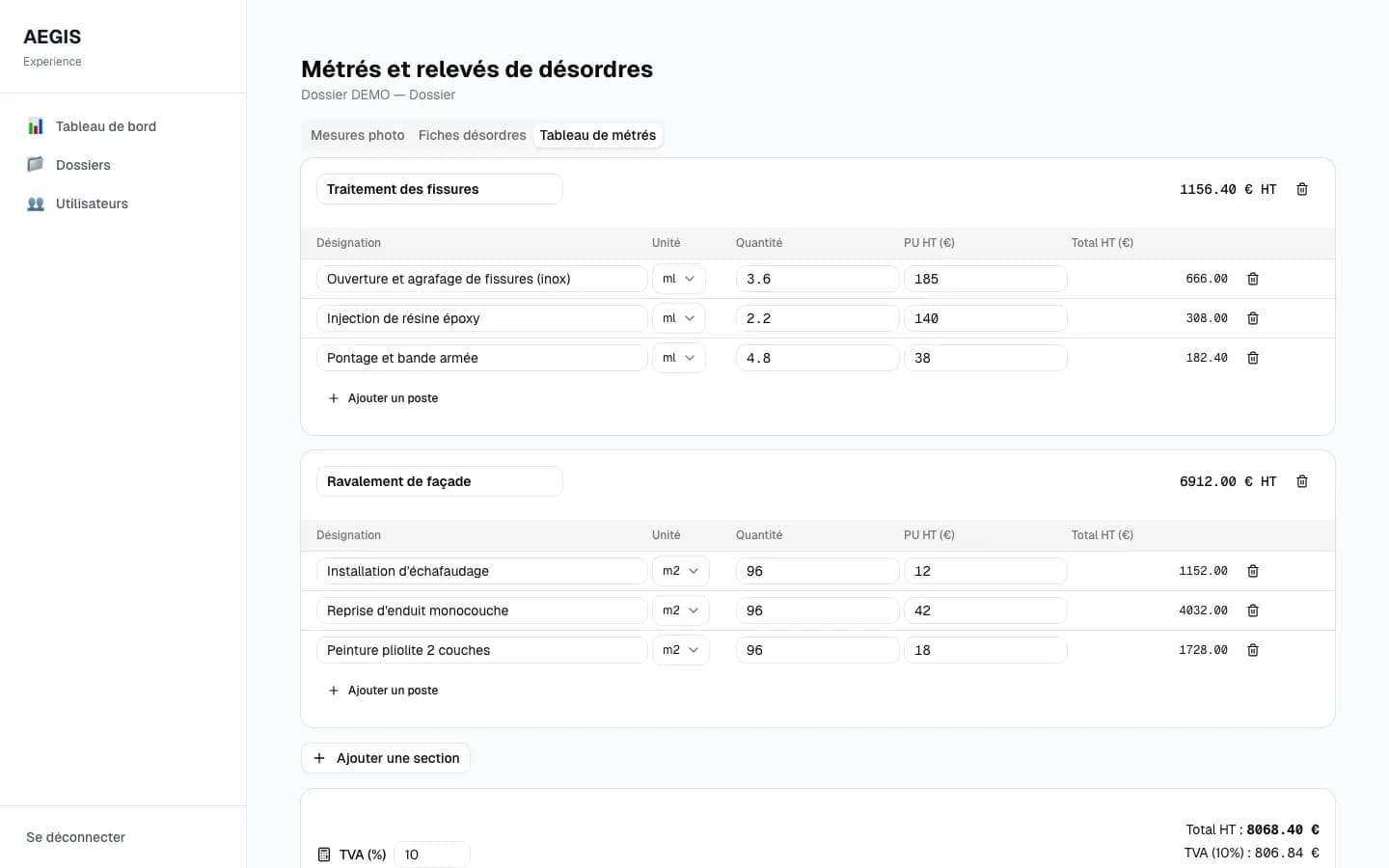Viewport: 1389px width, 868px height.
Task: Click the TVA (10%) 806.84 € value
Action: 1287,853
